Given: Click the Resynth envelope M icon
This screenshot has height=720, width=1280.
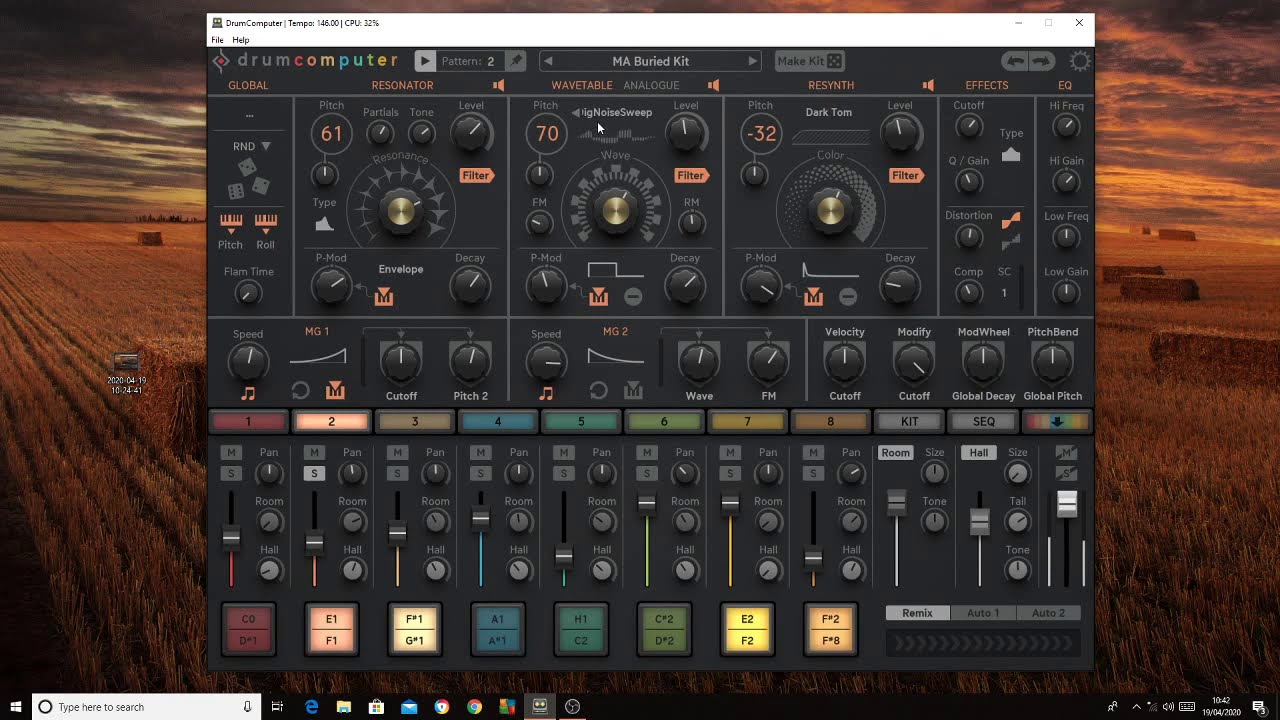Looking at the screenshot, I should tap(813, 297).
